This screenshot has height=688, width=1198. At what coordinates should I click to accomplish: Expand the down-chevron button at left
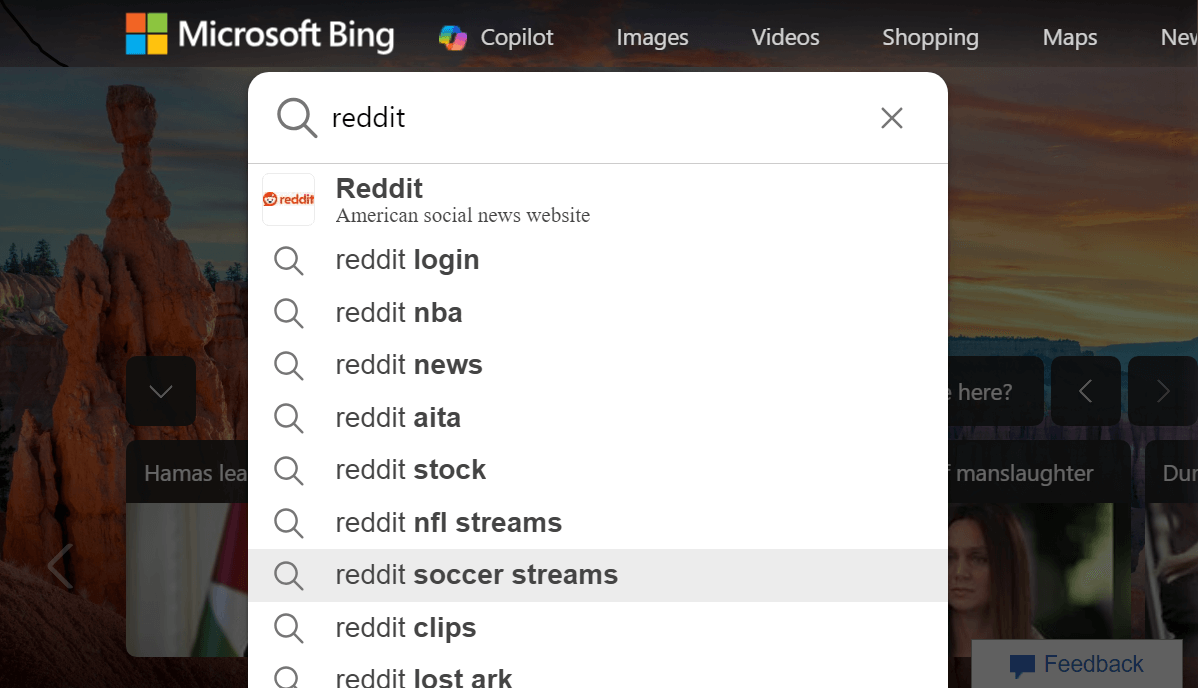[x=160, y=391]
